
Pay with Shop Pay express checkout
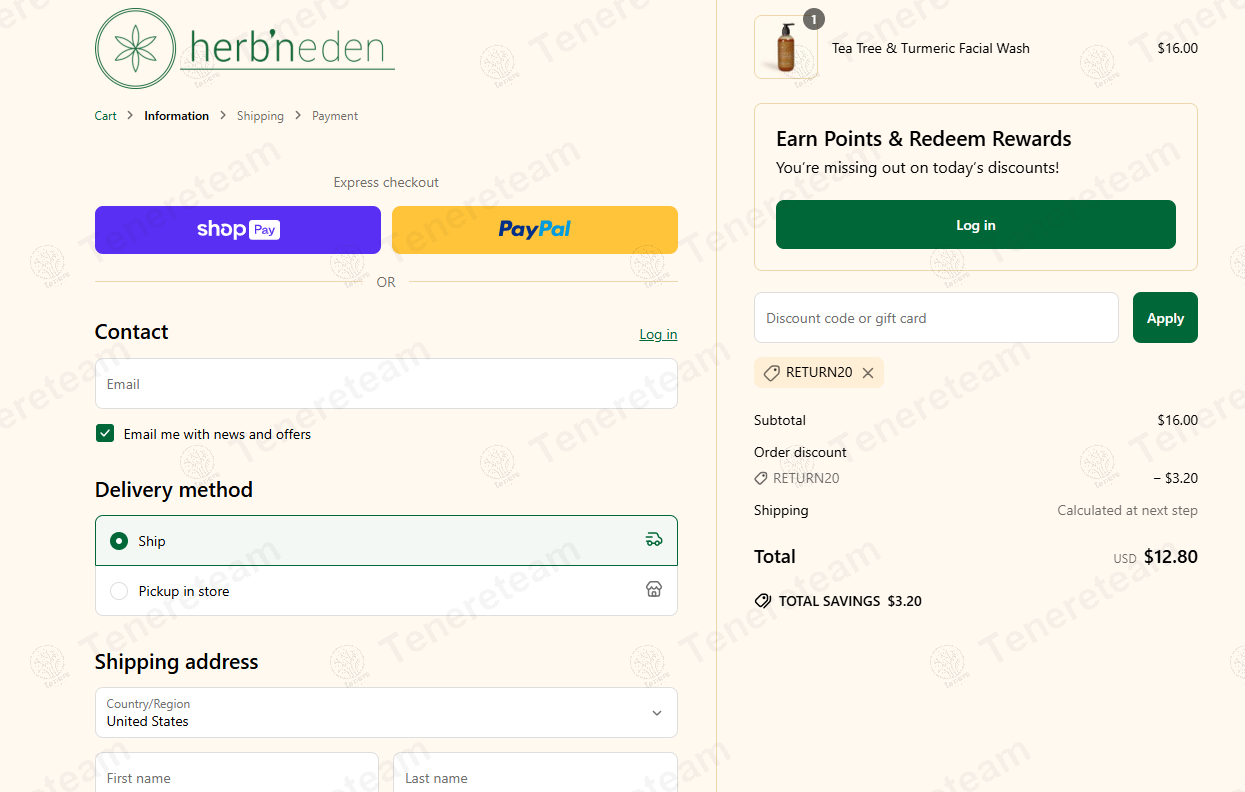click(238, 230)
